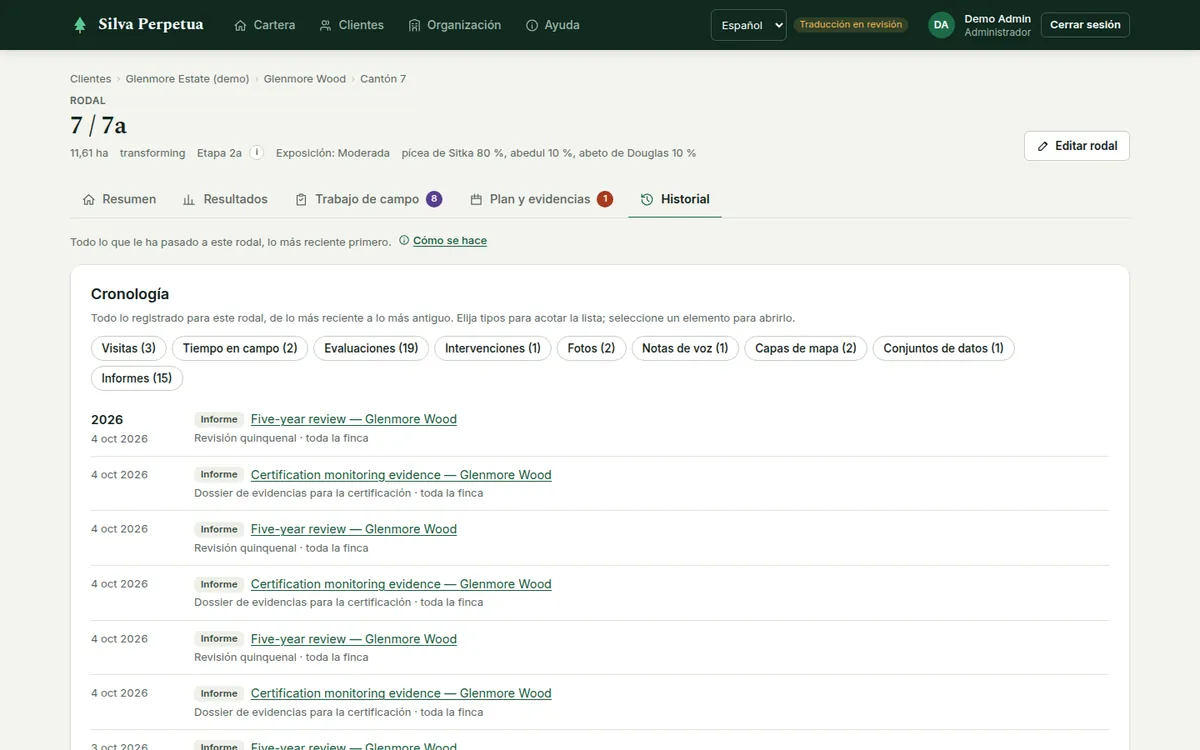Open the Español language dropdown
1200x750 pixels.
click(749, 25)
